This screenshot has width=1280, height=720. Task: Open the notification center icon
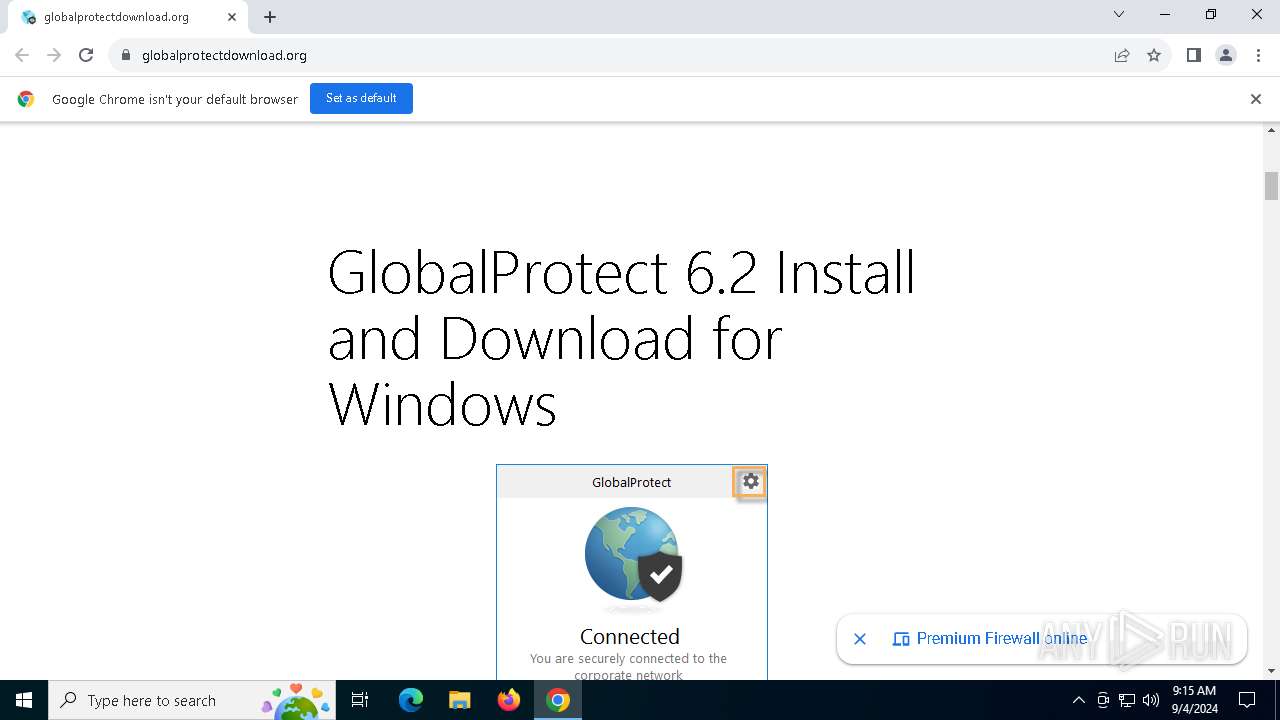1247,700
